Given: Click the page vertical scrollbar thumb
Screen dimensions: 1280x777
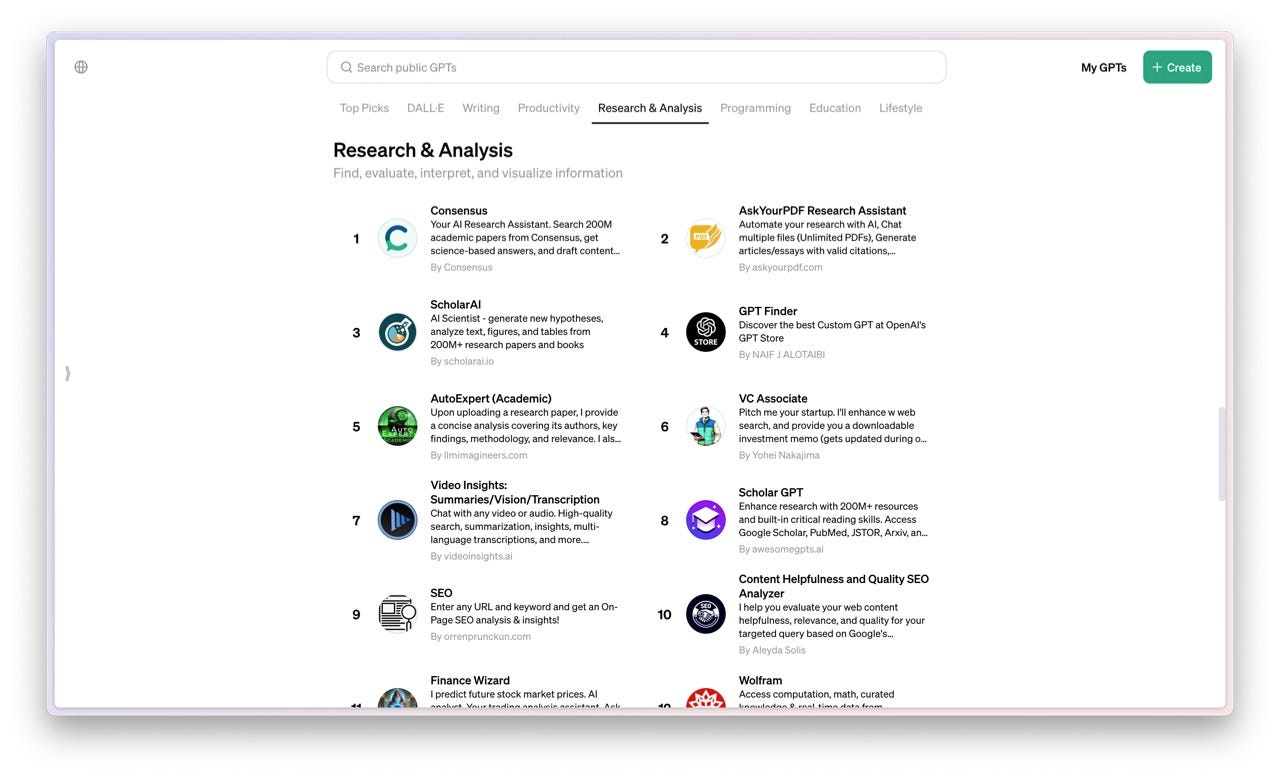Looking at the screenshot, I should [1221, 454].
